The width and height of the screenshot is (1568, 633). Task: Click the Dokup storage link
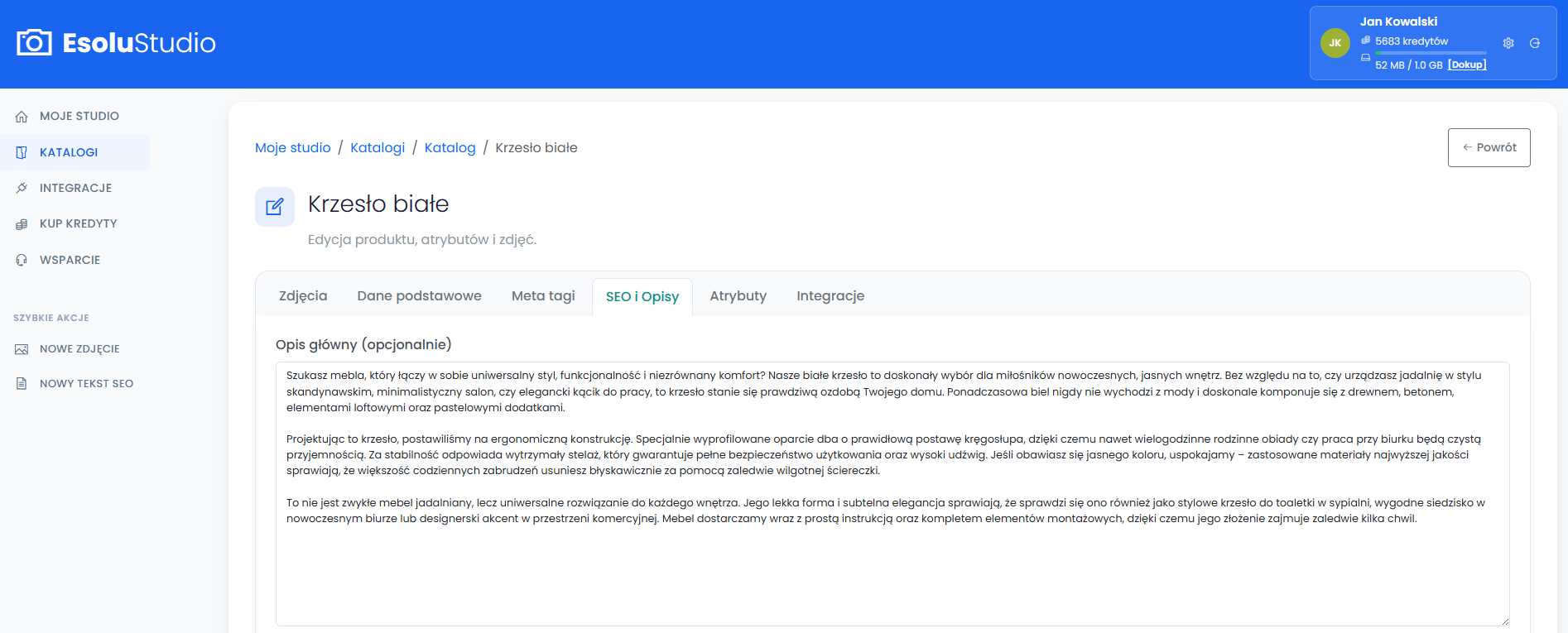(1467, 65)
